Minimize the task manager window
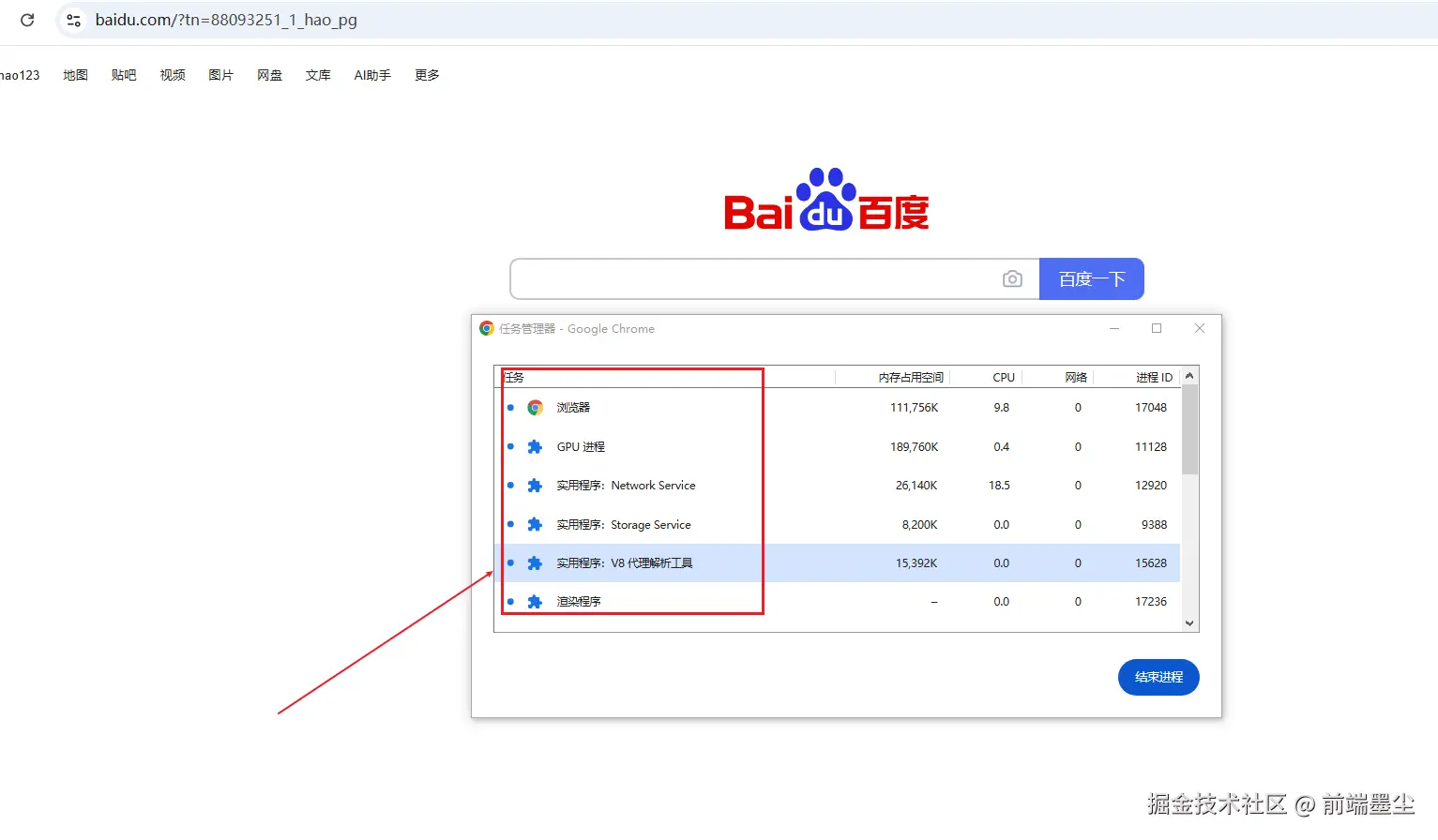Screen dimensions: 1438x840 (1114, 328)
